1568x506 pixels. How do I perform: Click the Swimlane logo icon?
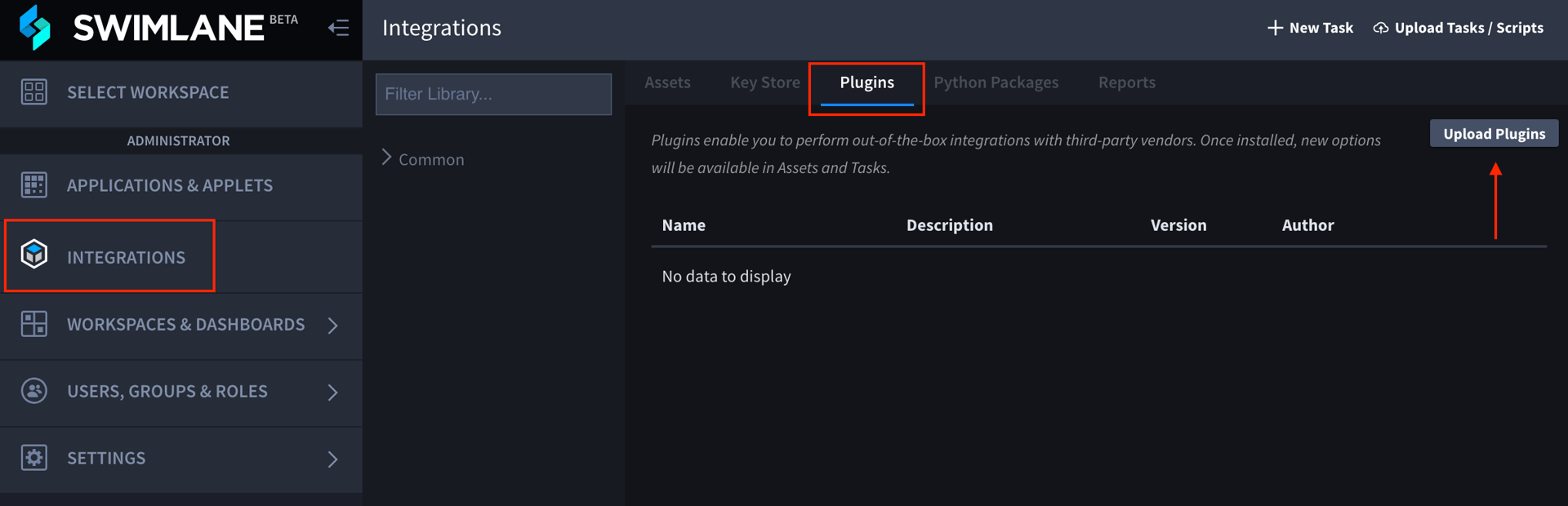35,27
